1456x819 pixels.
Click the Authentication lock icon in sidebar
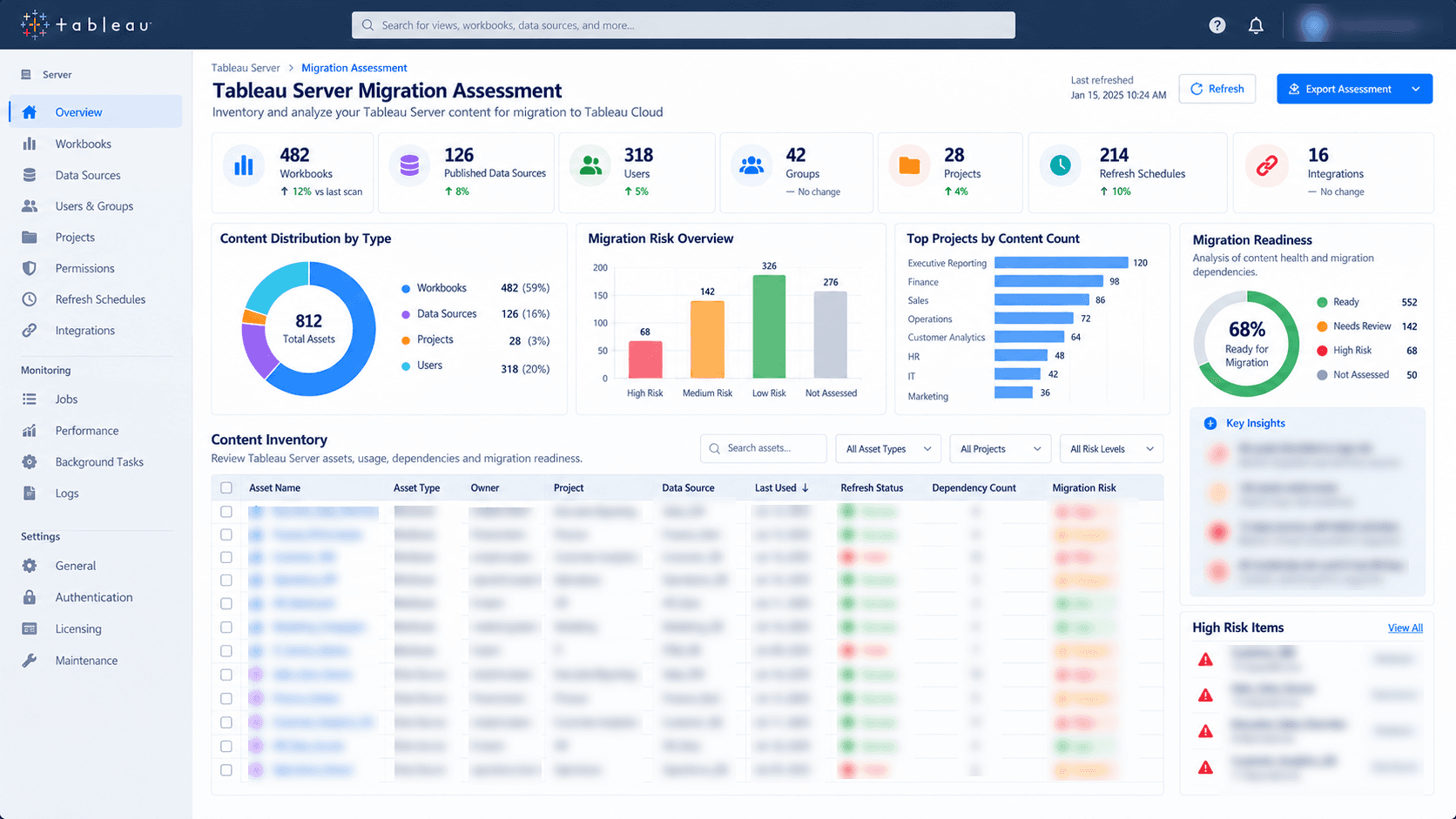click(30, 597)
